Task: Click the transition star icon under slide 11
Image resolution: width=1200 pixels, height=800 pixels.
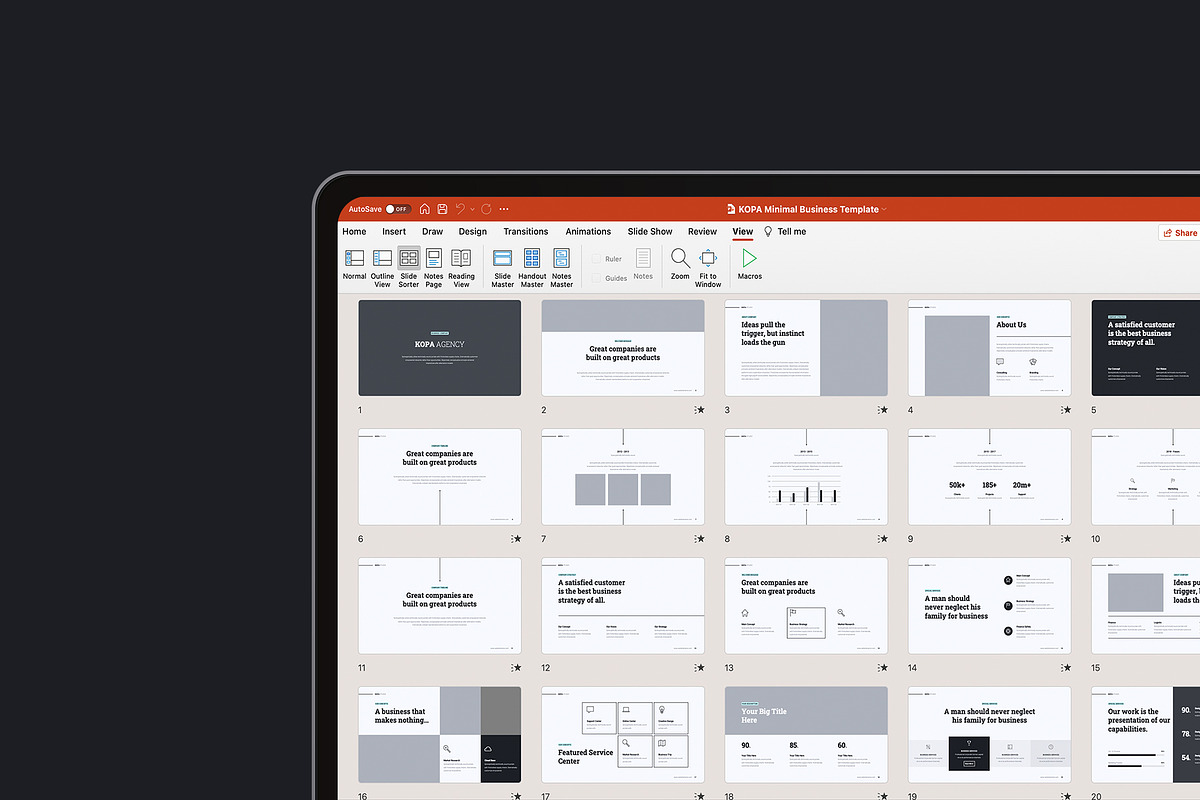Action: point(516,668)
